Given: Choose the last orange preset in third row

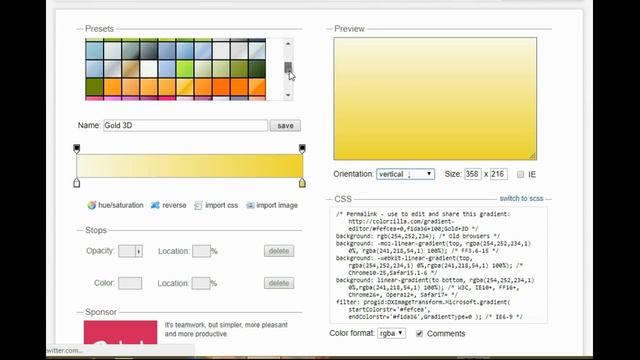Looking at the screenshot, I should tap(257, 87).
